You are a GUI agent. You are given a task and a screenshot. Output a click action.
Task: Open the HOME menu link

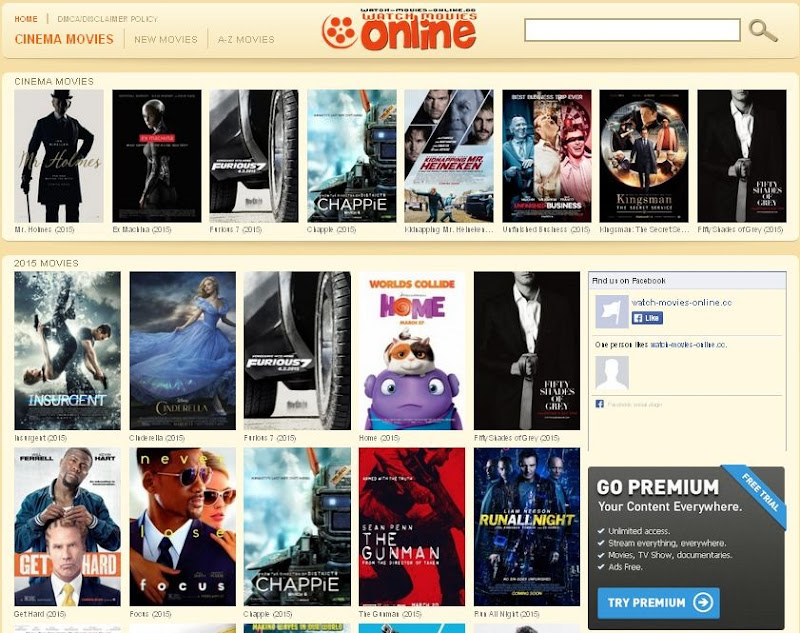pos(26,19)
